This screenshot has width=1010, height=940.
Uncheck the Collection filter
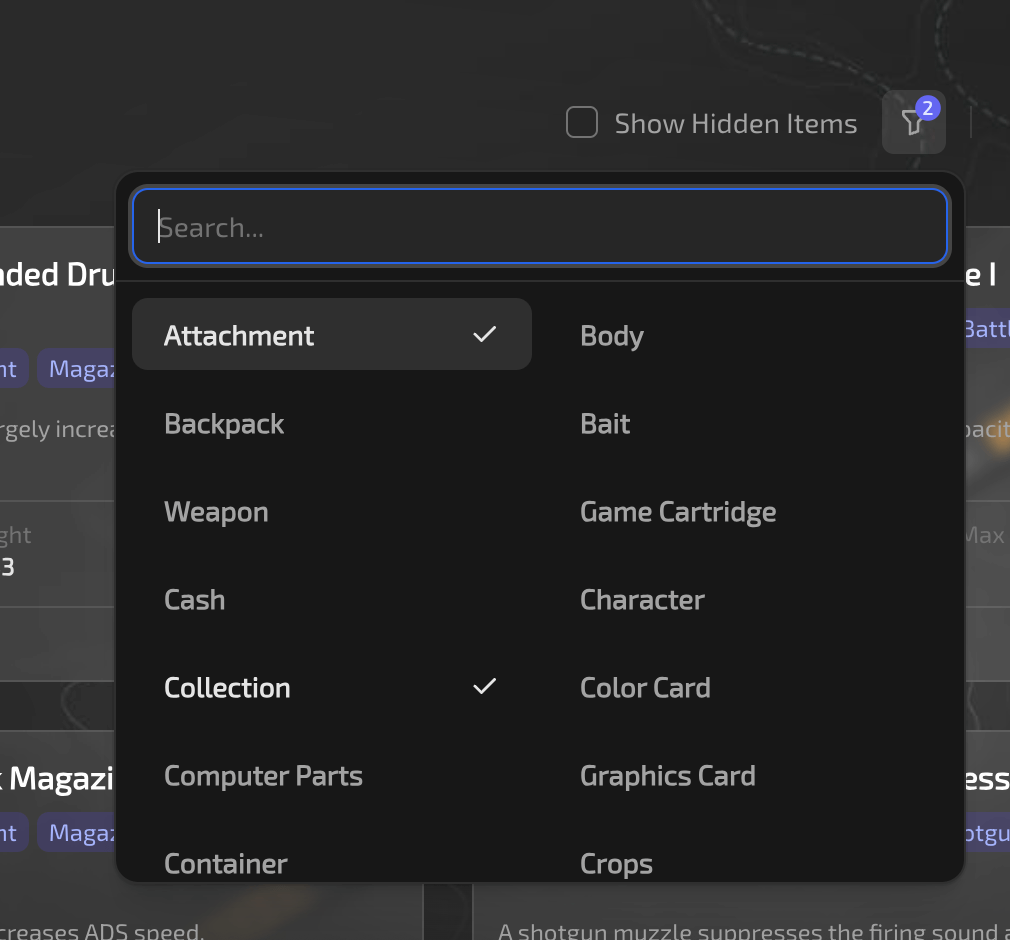(x=227, y=687)
